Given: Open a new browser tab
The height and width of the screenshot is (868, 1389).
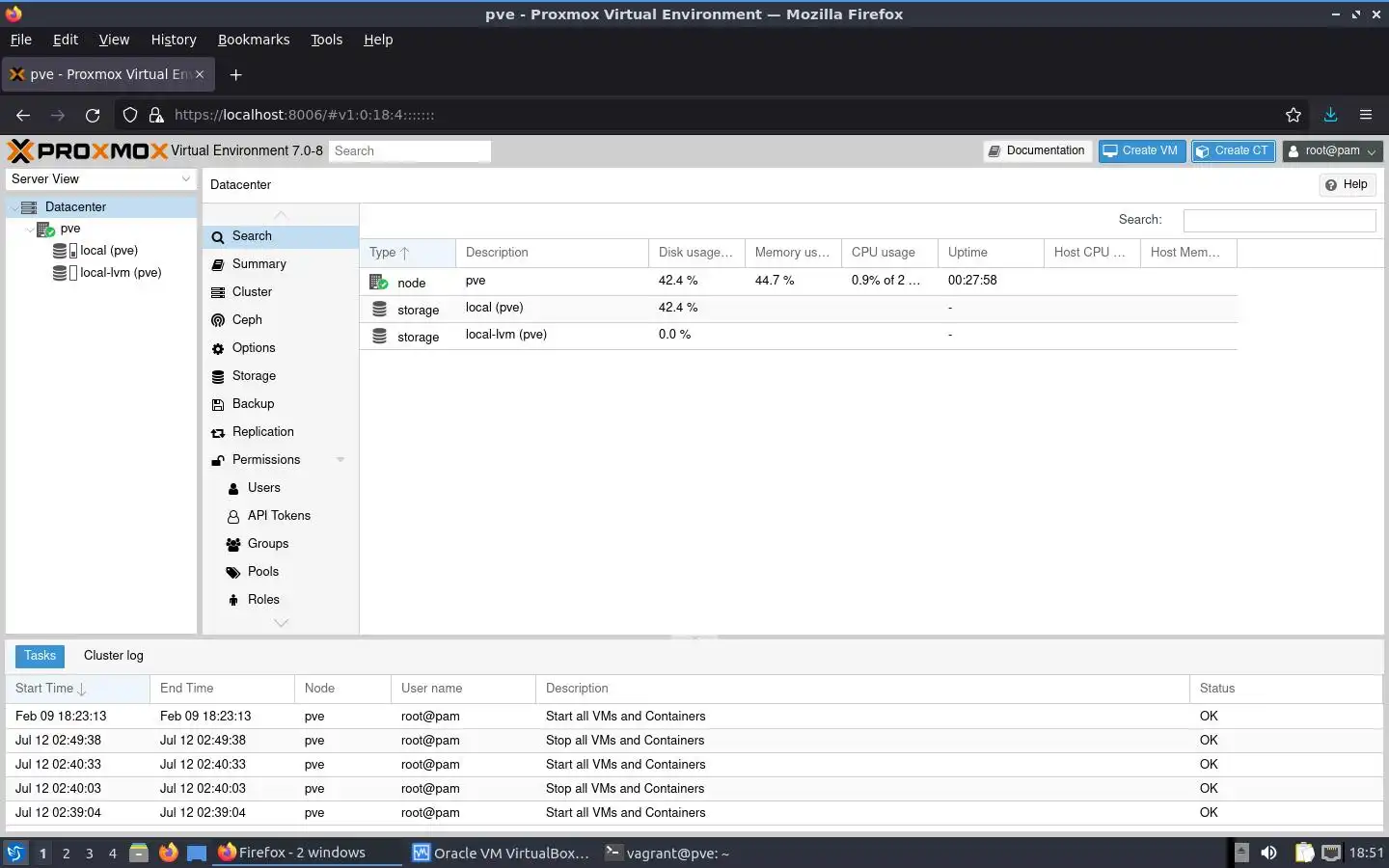Looking at the screenshot, I should [x=236, y=74].
